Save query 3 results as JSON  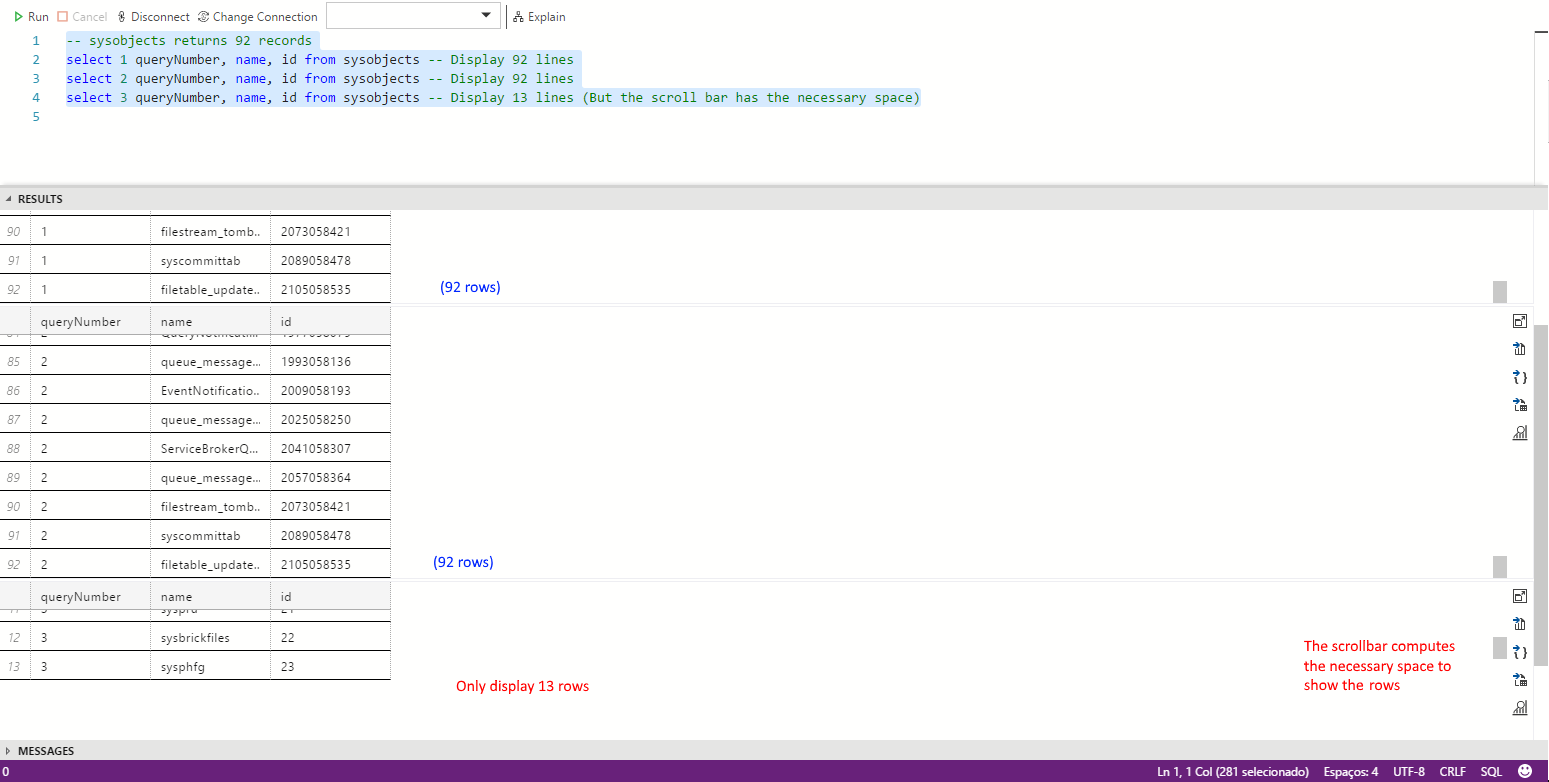coord(1520,652)
